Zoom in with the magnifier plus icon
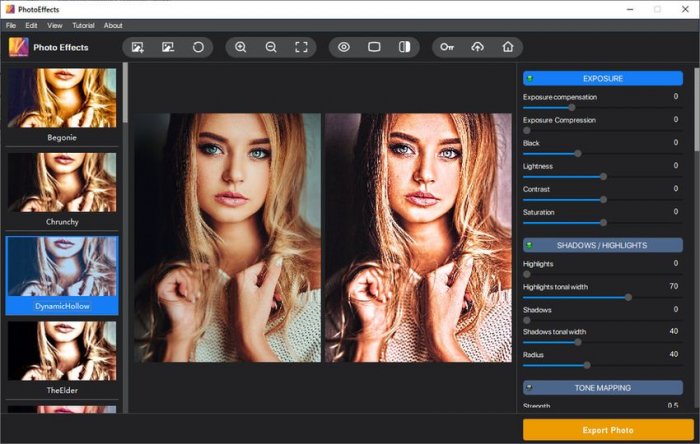This screenshot has height=444, width=700. [241, 47]
